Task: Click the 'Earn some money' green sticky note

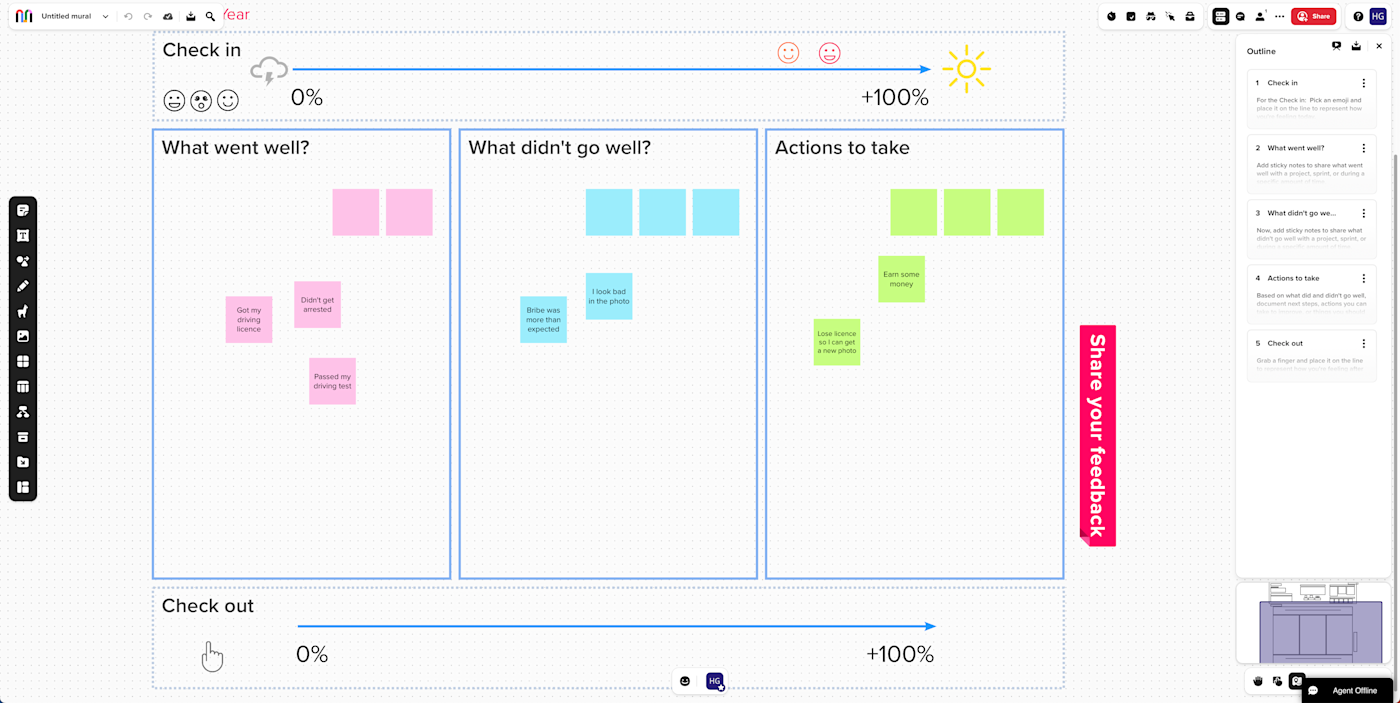Action: (901, 279)
